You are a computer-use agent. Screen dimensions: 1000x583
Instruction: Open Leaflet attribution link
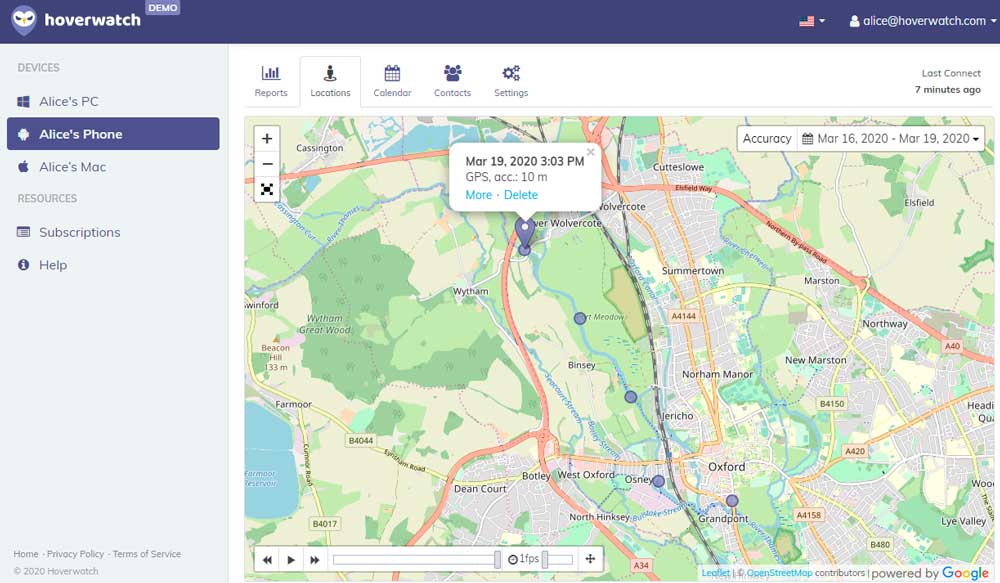pos(716,573)
